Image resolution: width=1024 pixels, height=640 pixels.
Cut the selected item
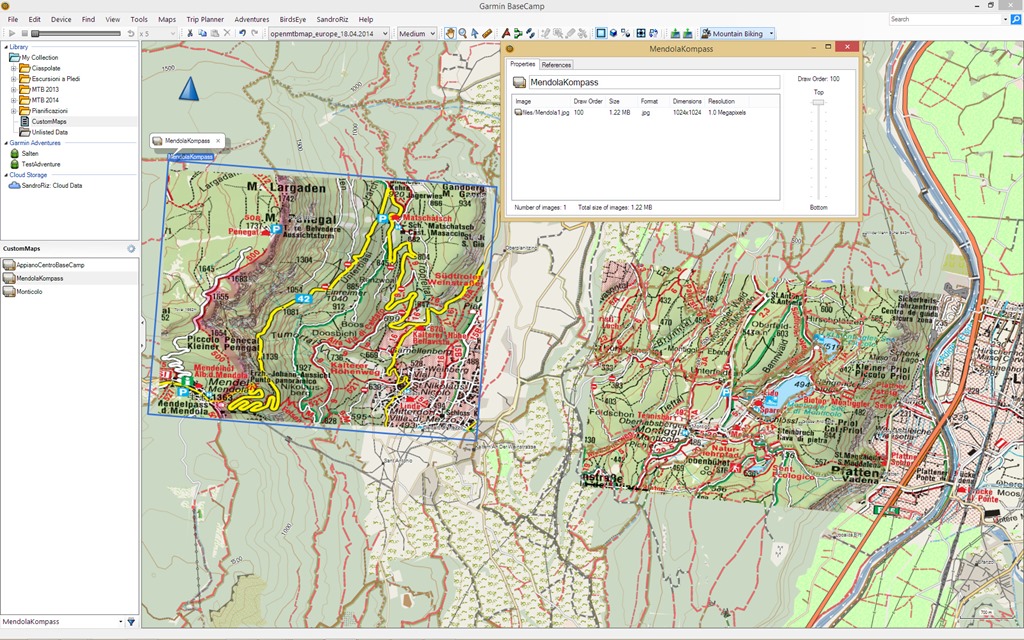pyautogui.click(x=190, y=33)
